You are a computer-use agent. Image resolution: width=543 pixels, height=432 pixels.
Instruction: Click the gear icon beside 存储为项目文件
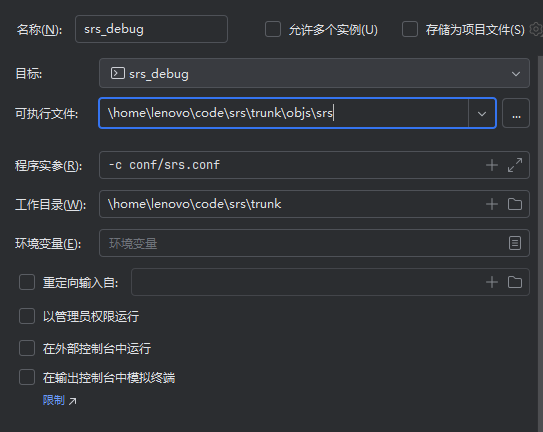click(x=536, y=29)
